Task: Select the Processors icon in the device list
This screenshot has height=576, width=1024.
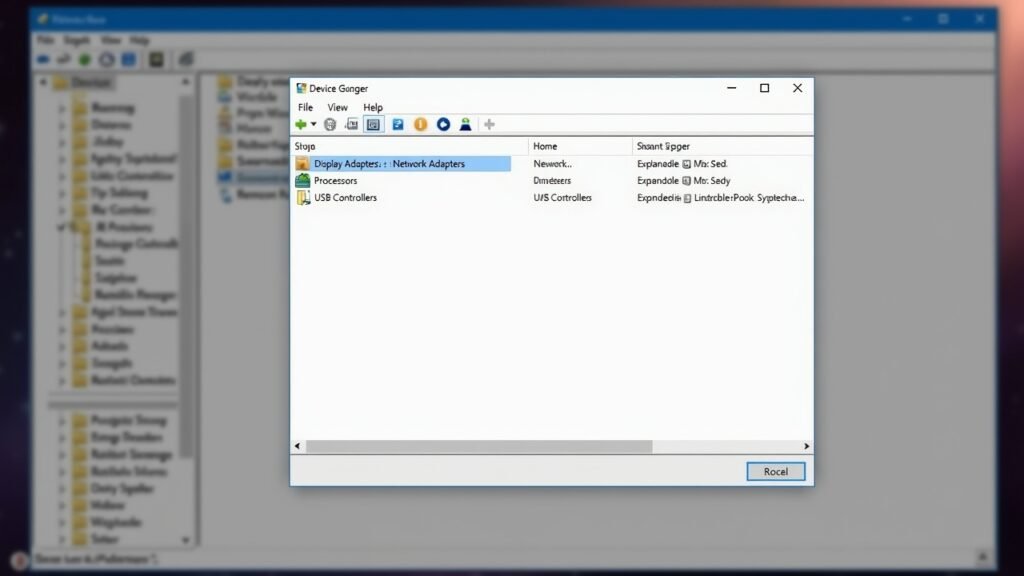Action: (x=300, y=180)
